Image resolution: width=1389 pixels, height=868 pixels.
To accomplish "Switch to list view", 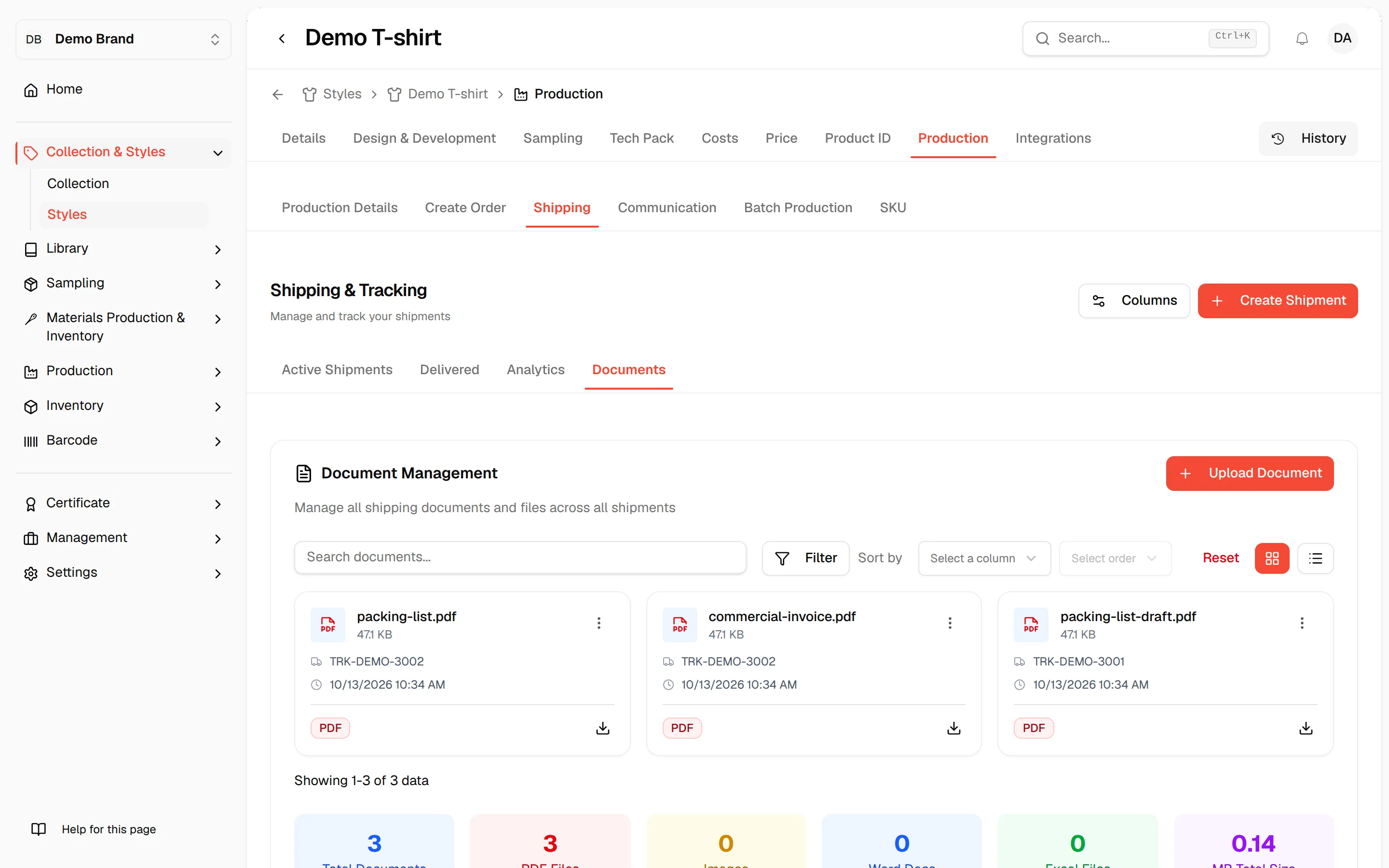I will click(1316, 558).
